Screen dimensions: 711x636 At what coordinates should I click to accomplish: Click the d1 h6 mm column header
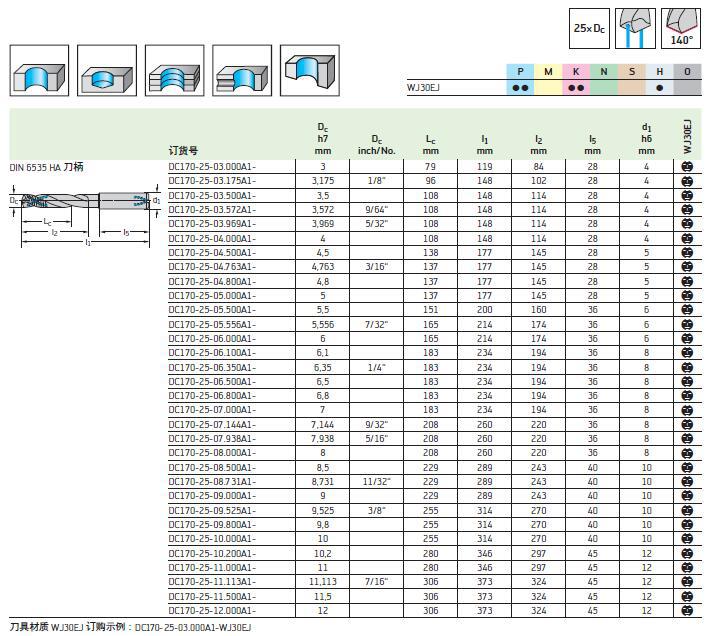(x=647, y=139)
